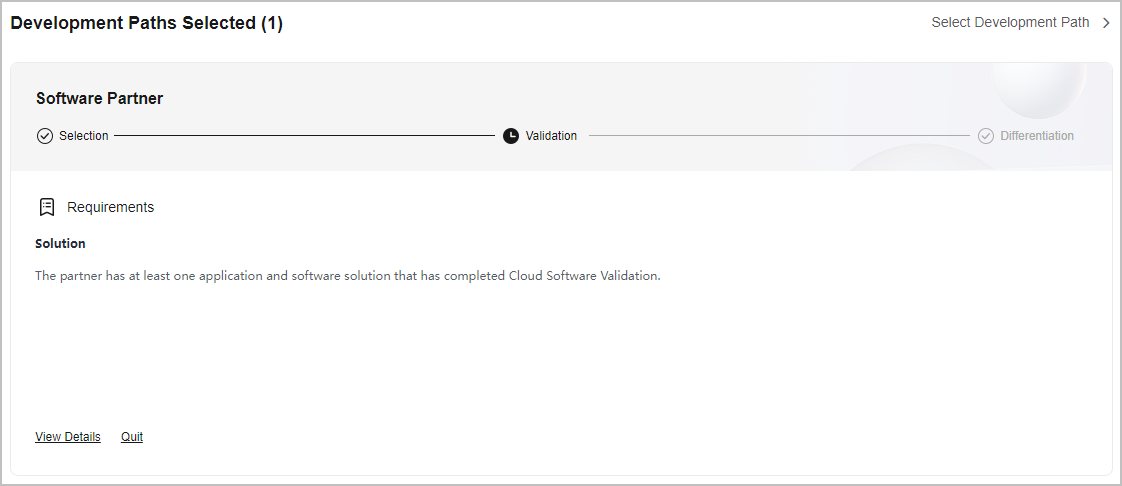Click the Development Paths Selected (1) heading
Image resolution: width=1122 pixels, height=486 pixels.
coord(147,23)
